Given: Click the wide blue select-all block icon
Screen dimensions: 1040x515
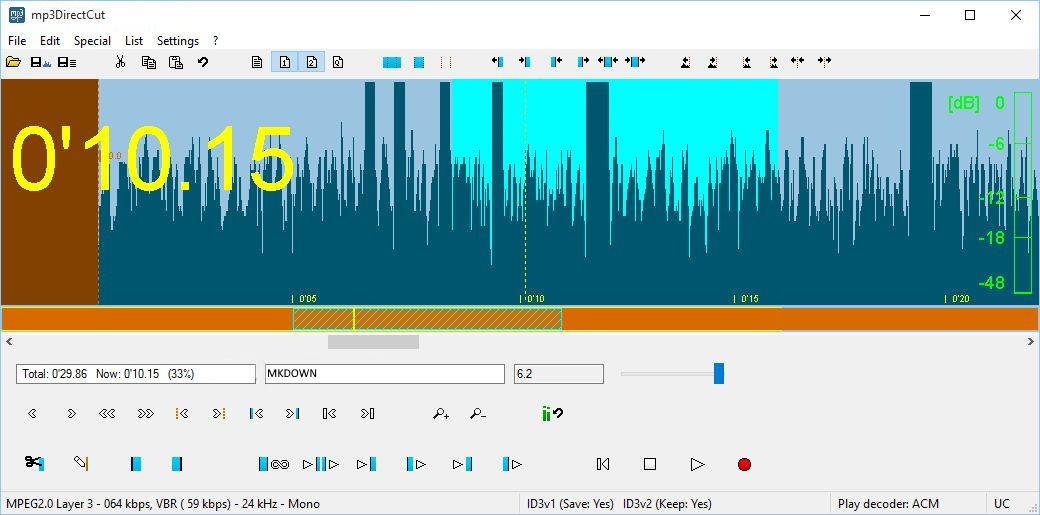Looking at the screenshot, I should click(x=392, y=62).
